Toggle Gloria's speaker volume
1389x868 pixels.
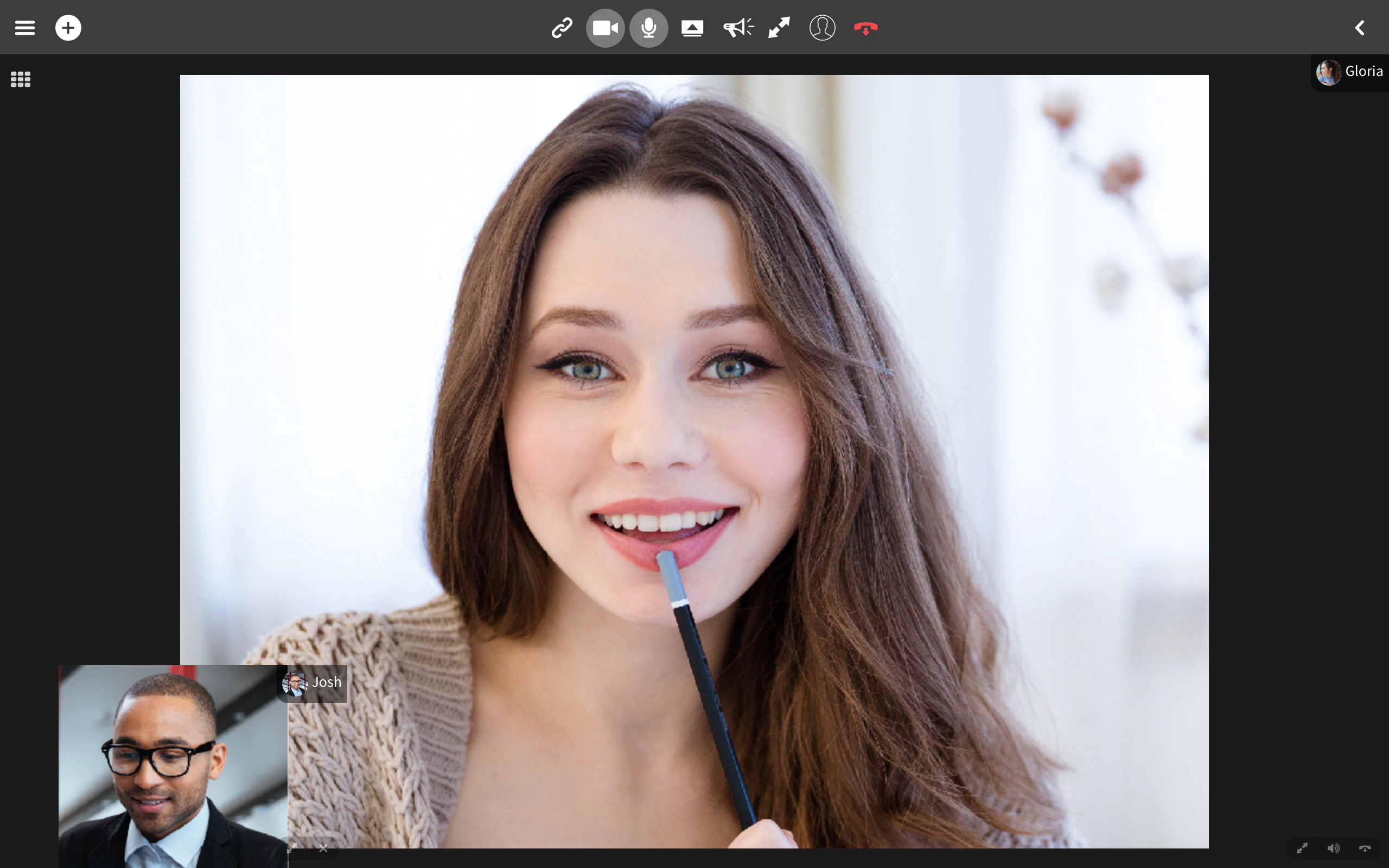coord(1333,848)
